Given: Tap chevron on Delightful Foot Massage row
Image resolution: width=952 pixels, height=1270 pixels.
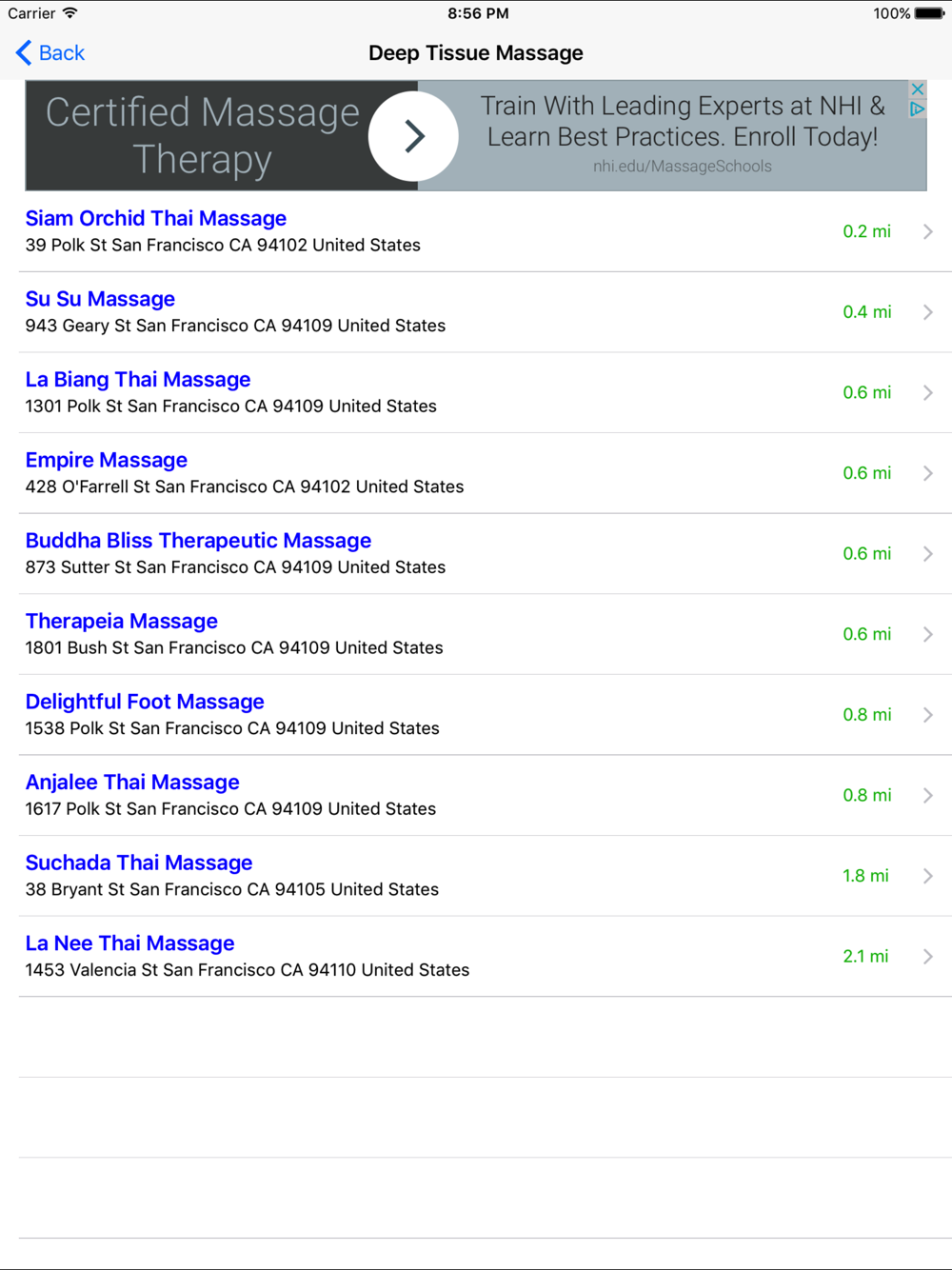Looking at the screenshot, I should 928,715.
